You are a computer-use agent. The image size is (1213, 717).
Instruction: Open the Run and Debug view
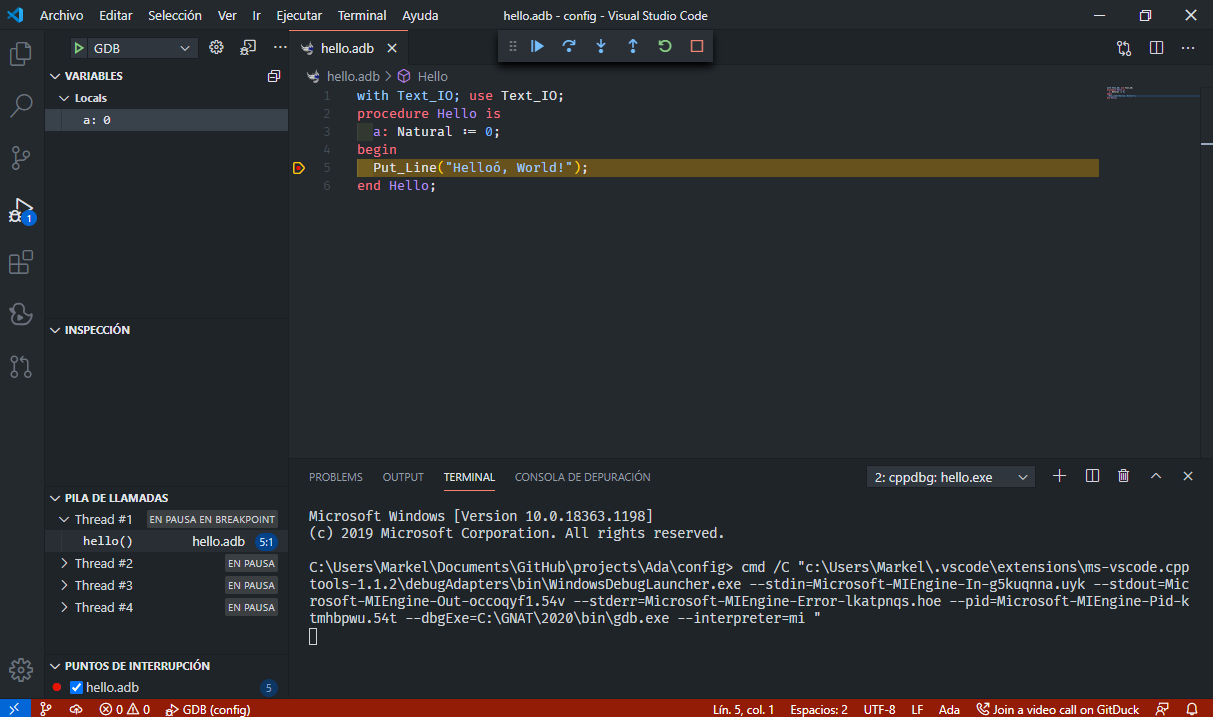pyautogui.click(x=21, y=210)
